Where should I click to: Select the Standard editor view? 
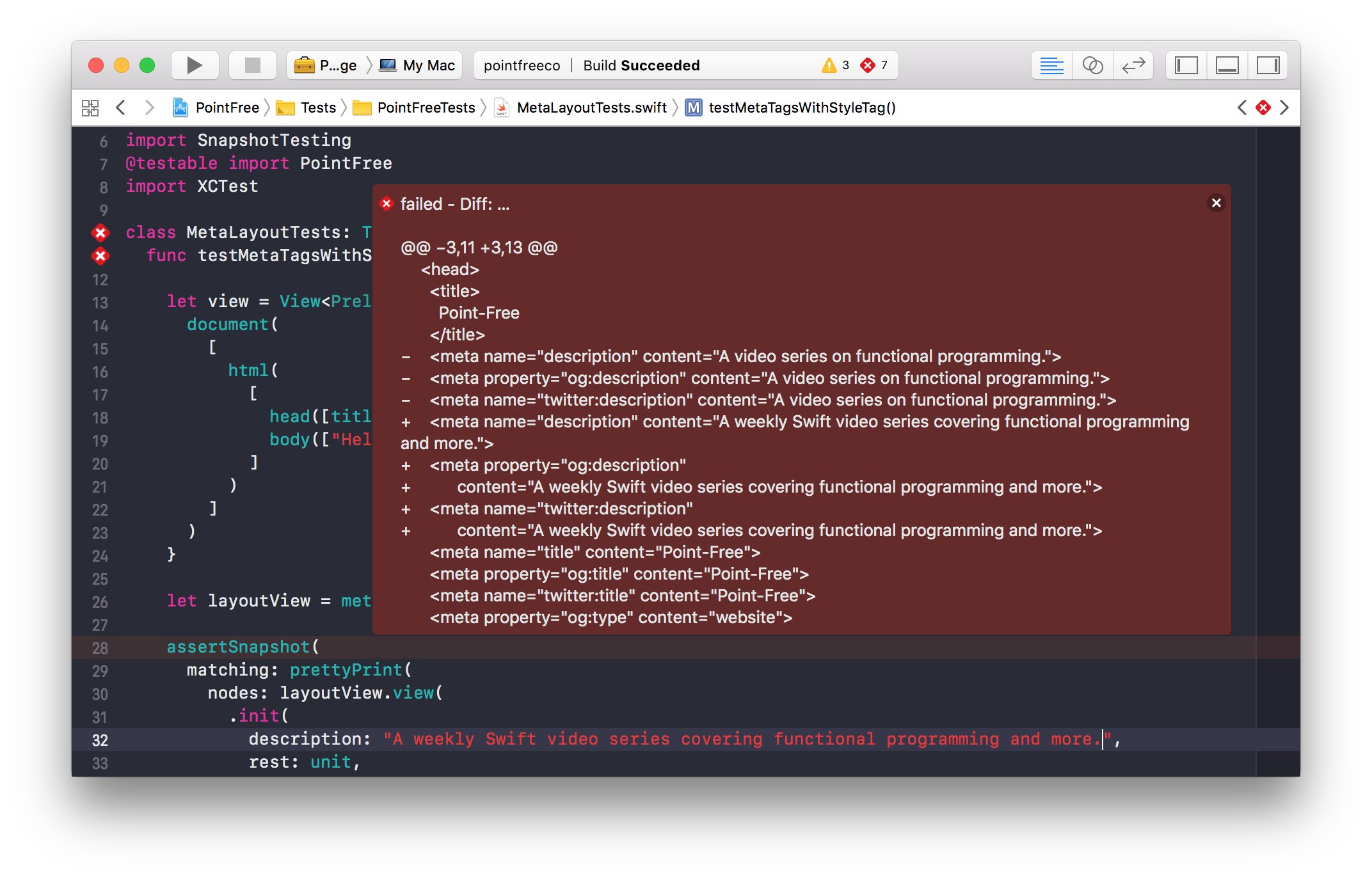coord(1051,65)
